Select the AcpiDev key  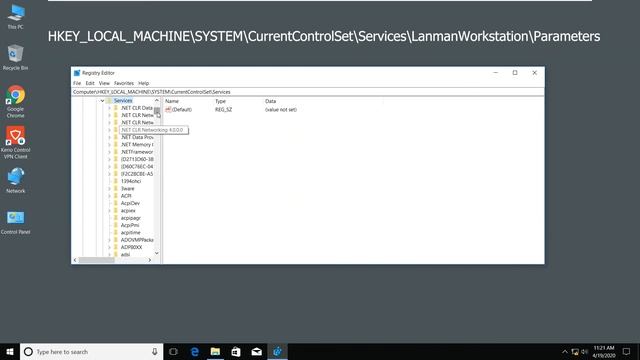(130, 203)
